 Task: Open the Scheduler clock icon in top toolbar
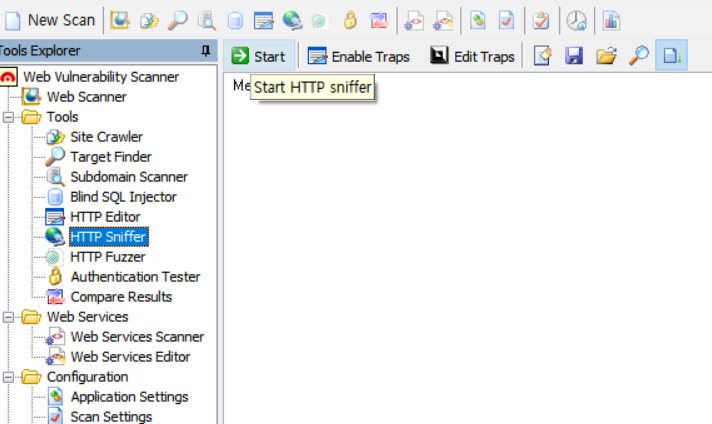[x=576, y=20]
